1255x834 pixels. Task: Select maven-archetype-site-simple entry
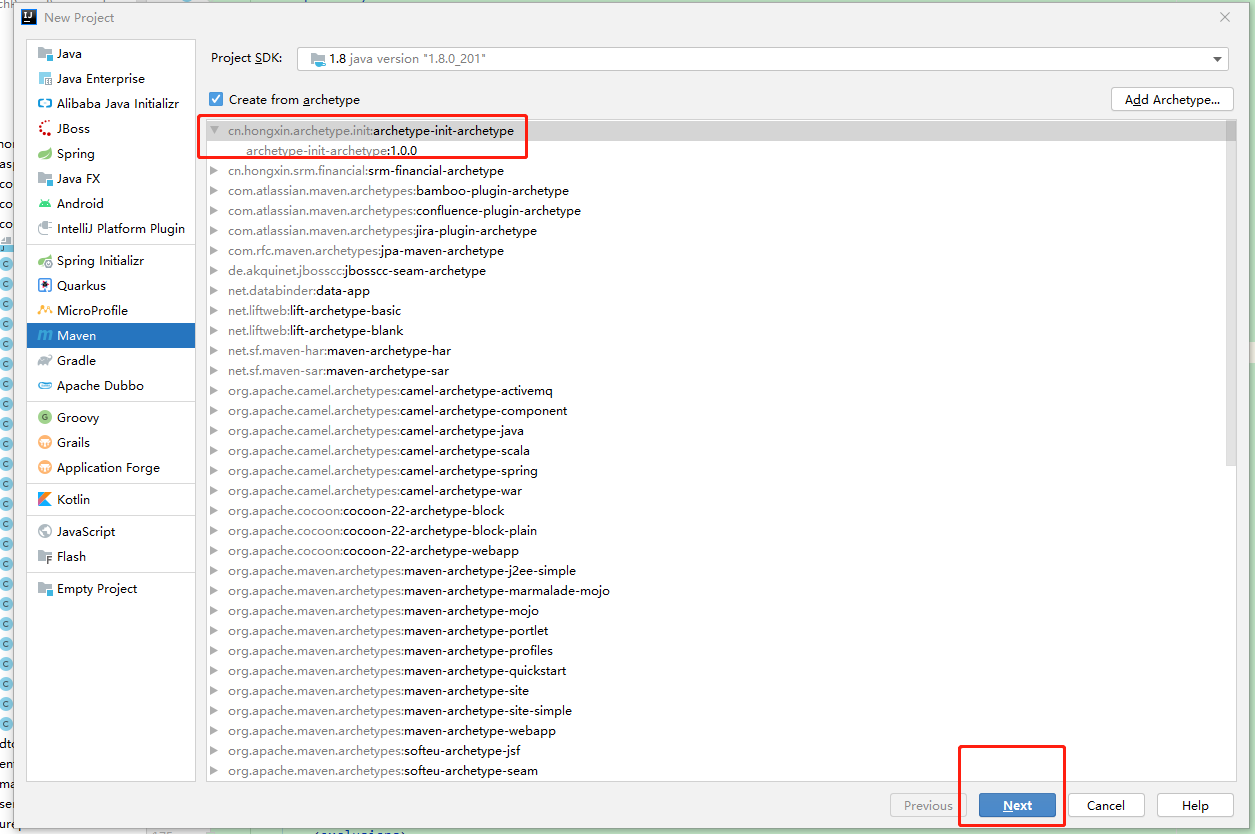pyautogui.click(x=399, y=711)
